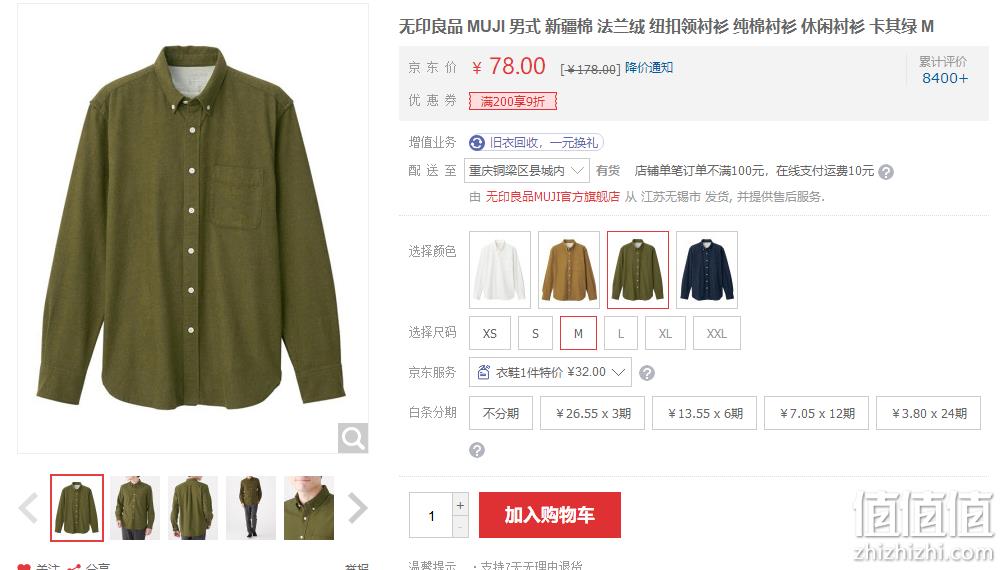Claim the 满200享9折 coupon
This screenshot has height=570, width=1003.
coord(512,101)
